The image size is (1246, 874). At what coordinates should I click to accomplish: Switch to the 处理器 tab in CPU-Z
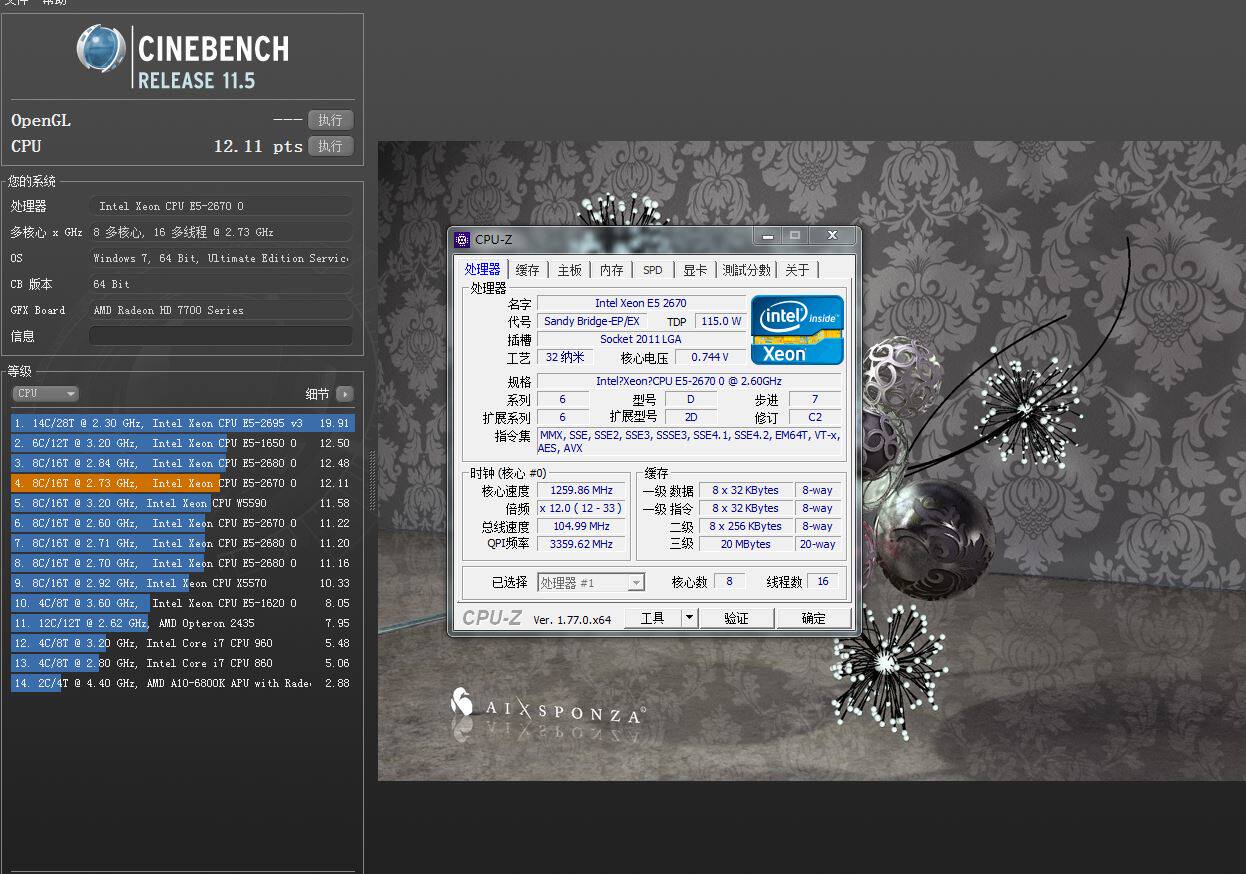pyautogui.click(x=482, y=270)
